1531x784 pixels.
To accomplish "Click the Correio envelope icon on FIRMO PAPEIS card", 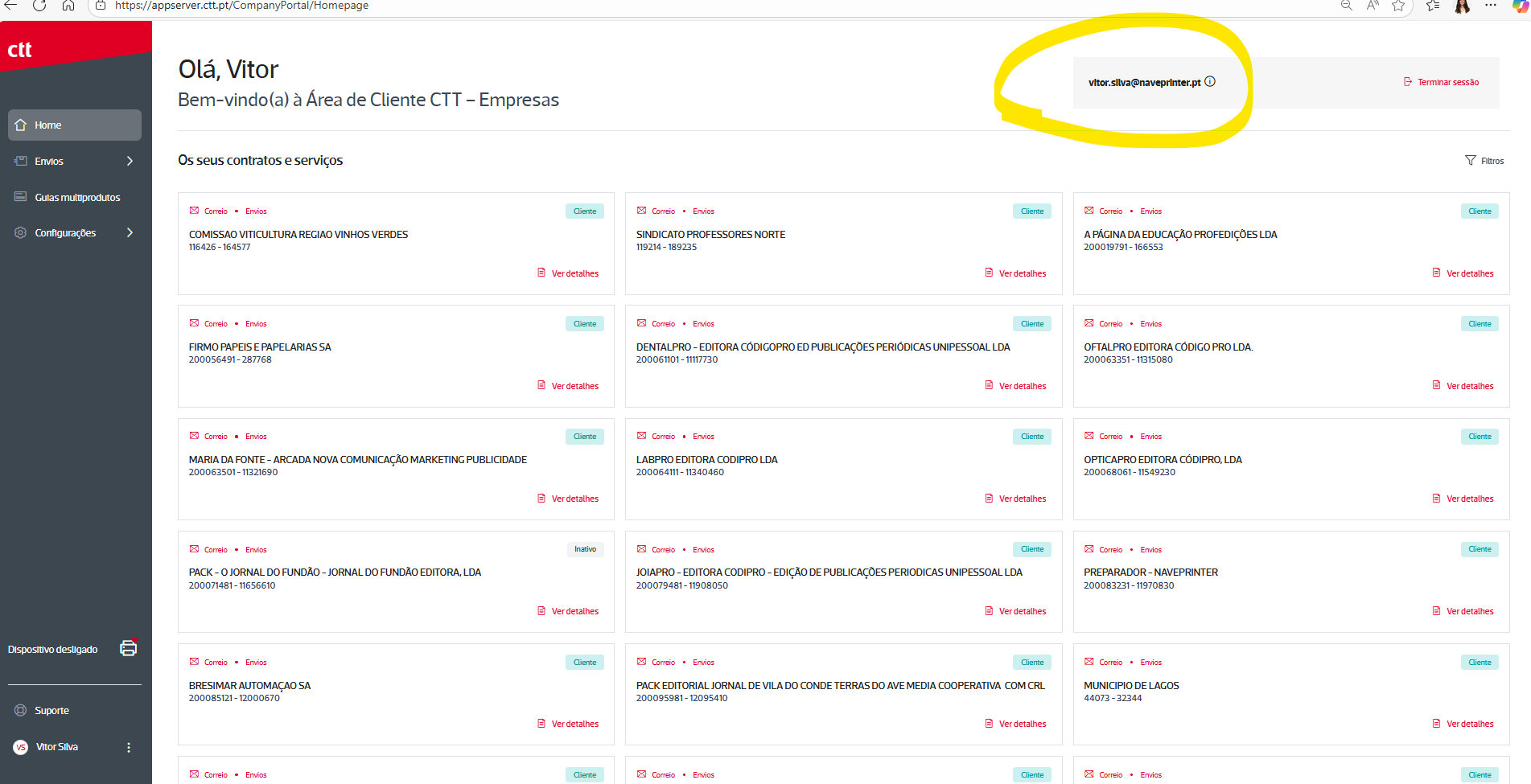I will coord(194,323).
